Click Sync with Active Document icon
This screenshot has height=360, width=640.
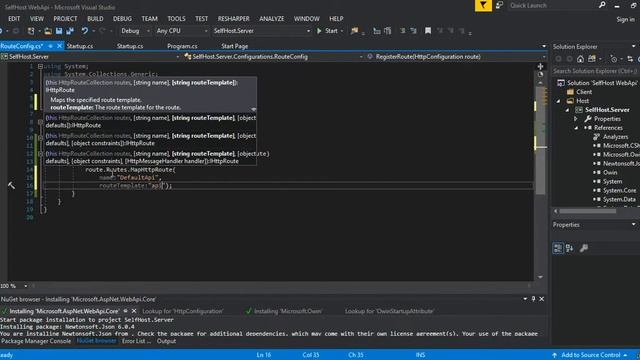coord(630,59)
